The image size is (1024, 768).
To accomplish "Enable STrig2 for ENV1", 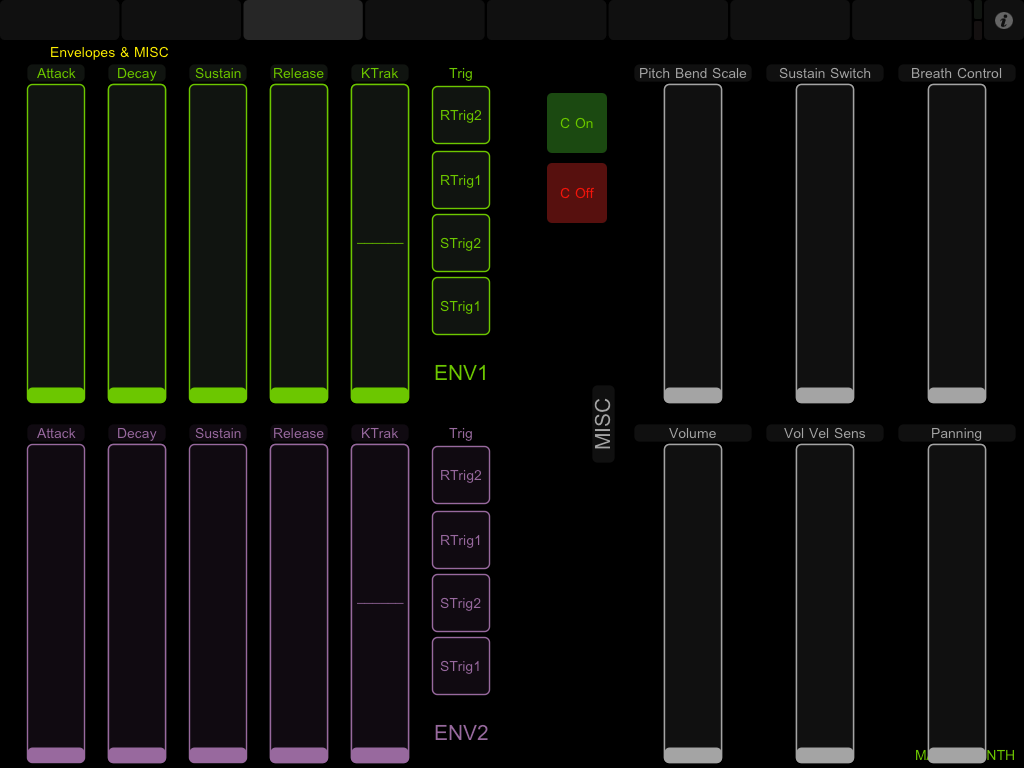I will (461, 243).
